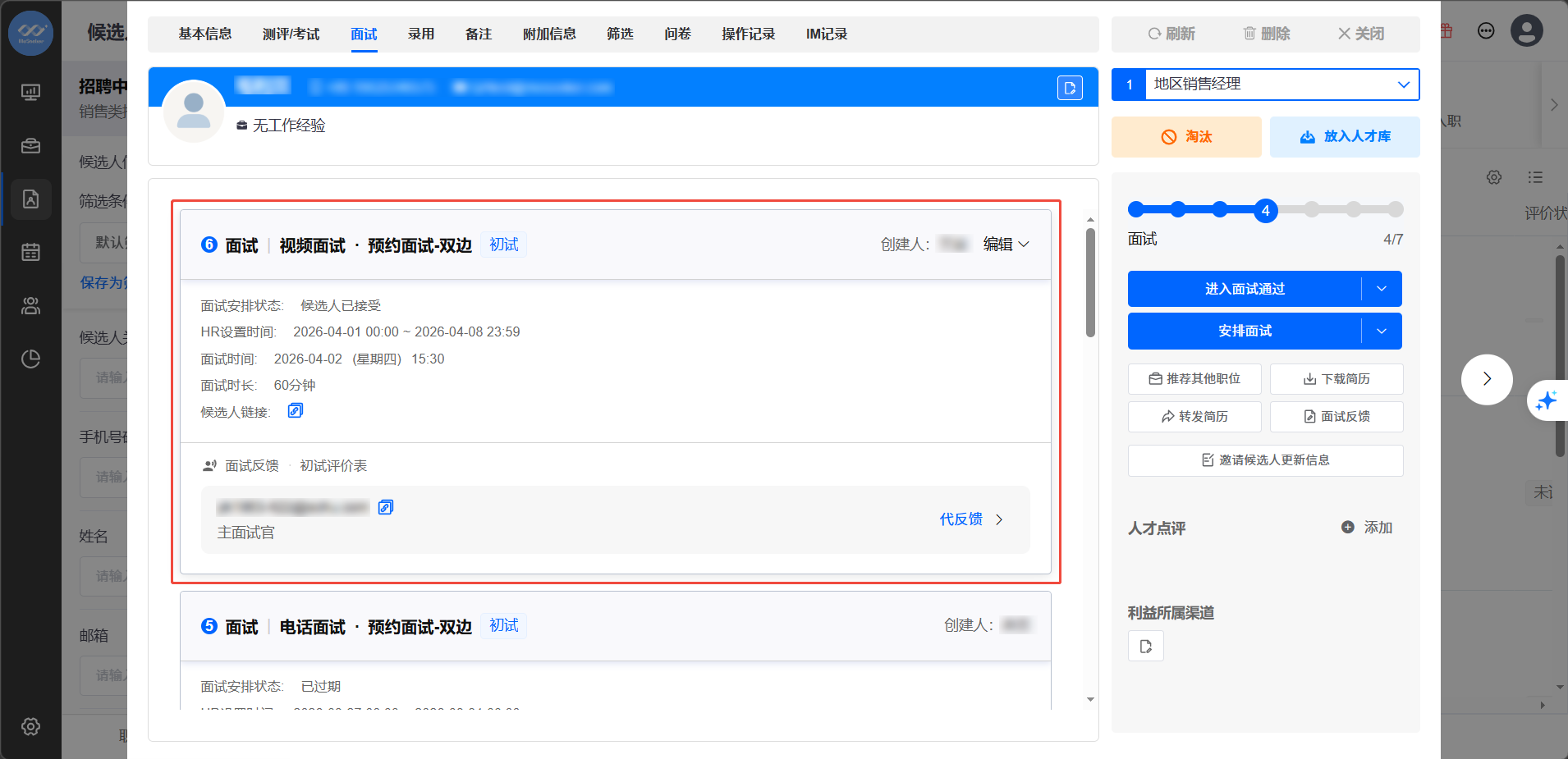Open the monitor dashboard icon in left sidebar
Screen dimensions: 1568x759
[x=30, y=93]
